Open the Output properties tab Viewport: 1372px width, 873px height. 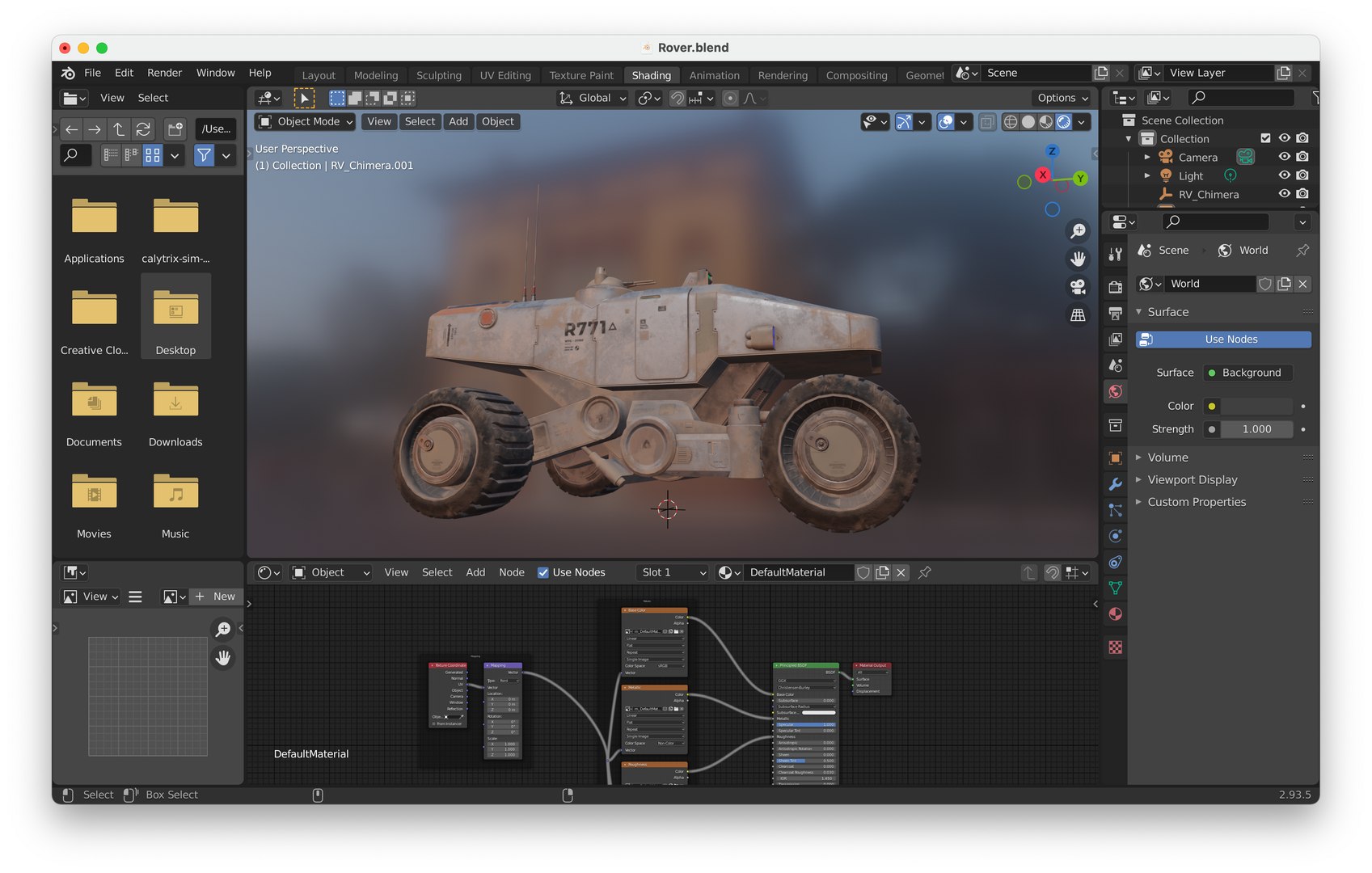click(1116, 313)
